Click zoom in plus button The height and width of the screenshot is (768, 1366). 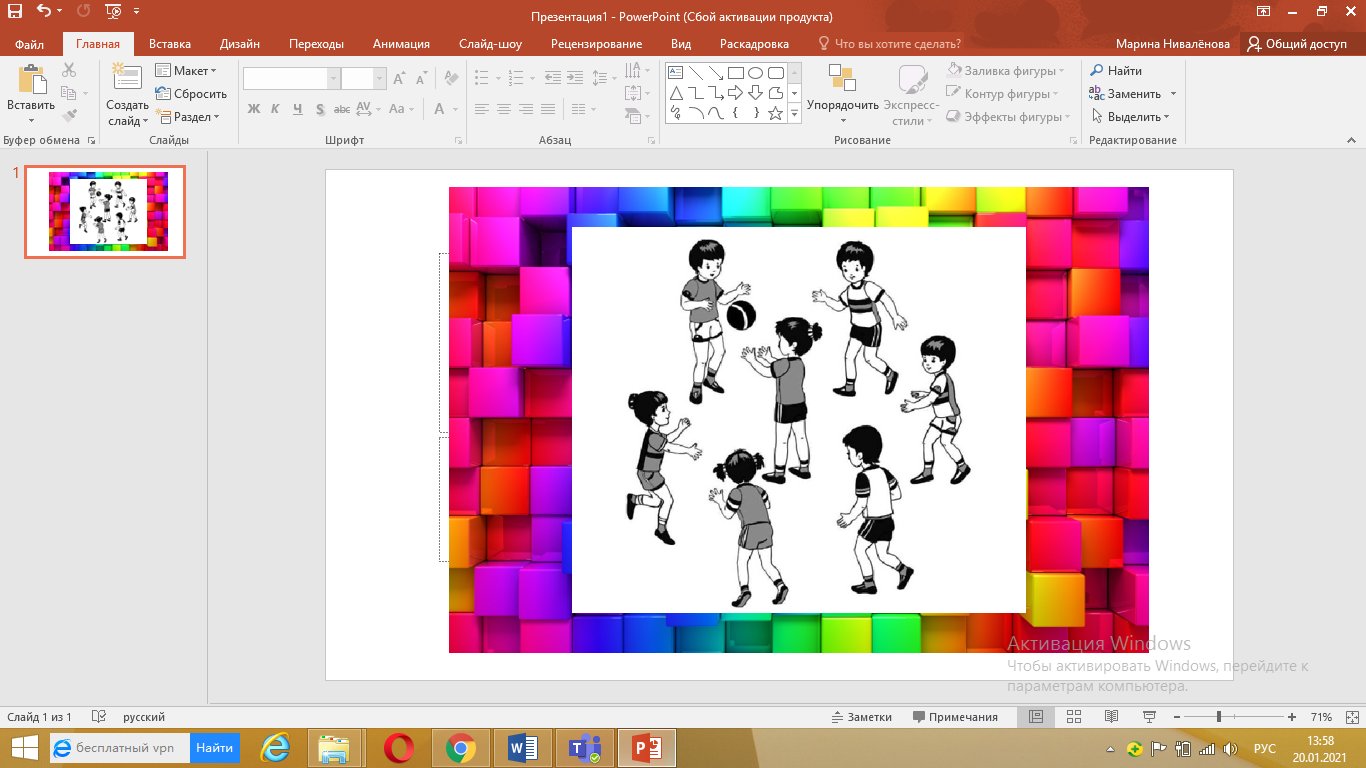[x=1292, y=717]
